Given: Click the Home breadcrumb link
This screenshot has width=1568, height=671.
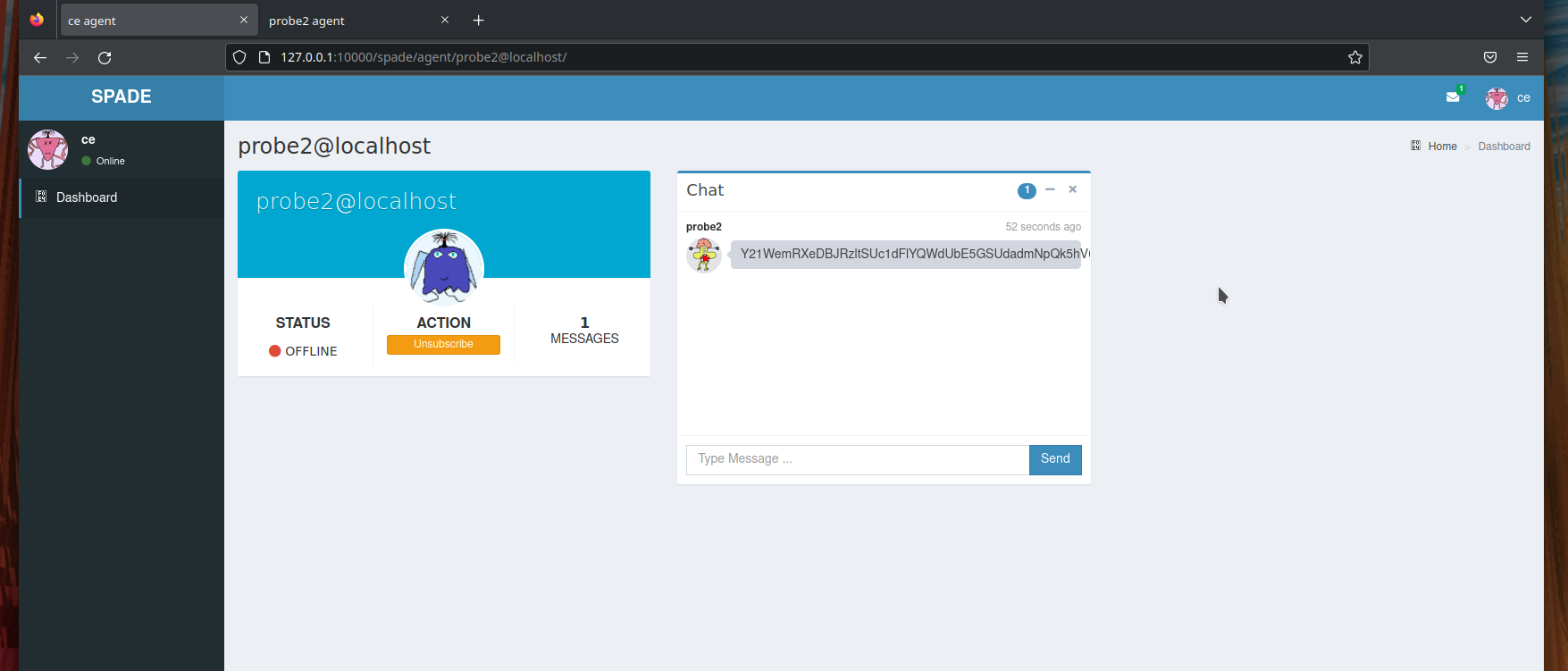Looking at the screenshot, I should tap(1442, 147).
